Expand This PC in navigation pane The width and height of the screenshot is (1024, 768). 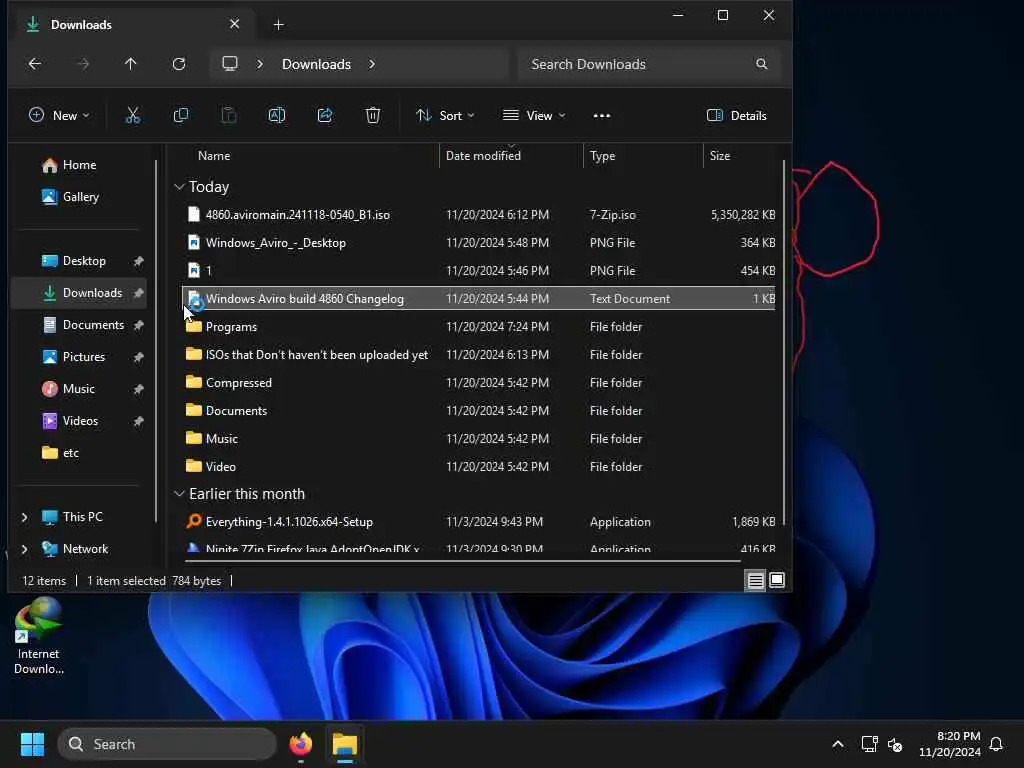tap(25, 517)
